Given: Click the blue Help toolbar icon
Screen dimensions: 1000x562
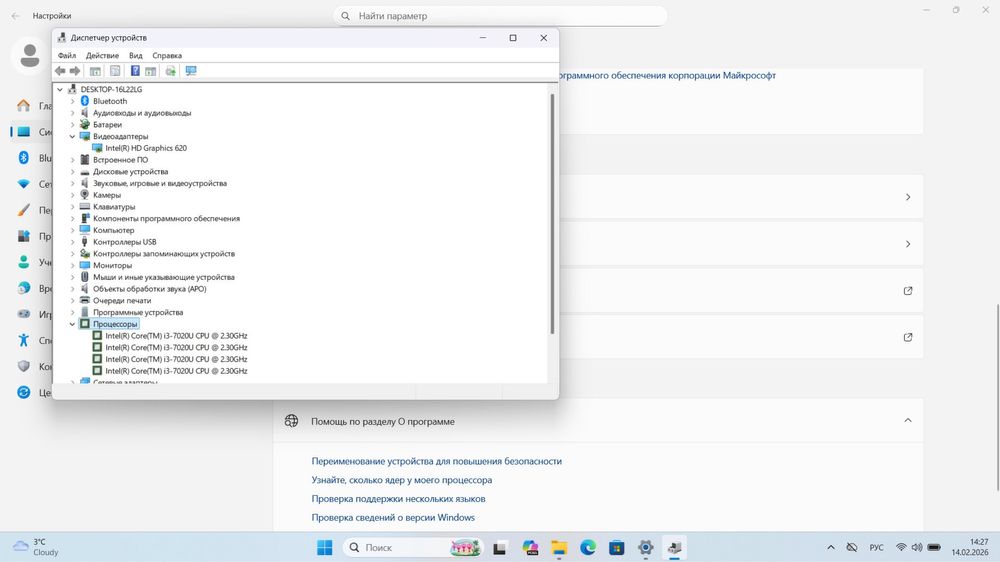Looking at the screenshot, I should [135, 71].
